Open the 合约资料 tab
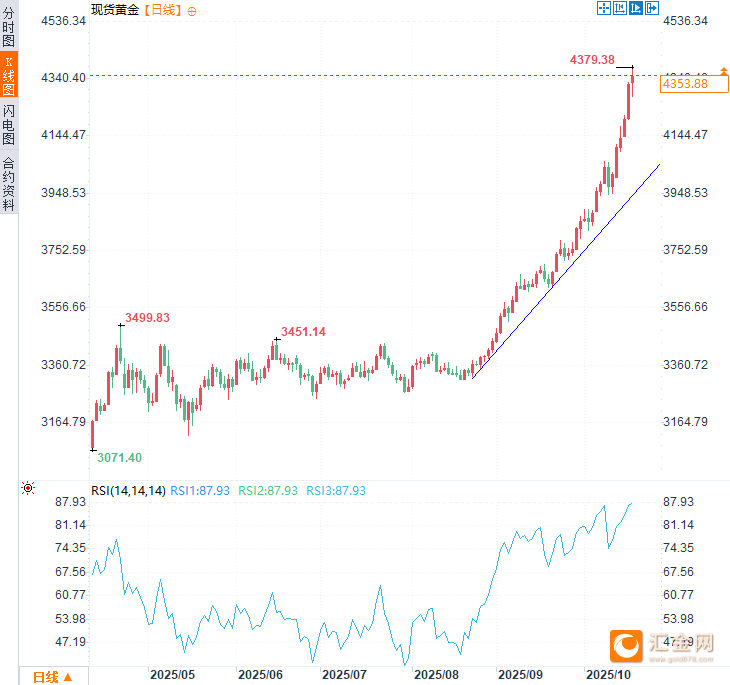 click(9, 183)
